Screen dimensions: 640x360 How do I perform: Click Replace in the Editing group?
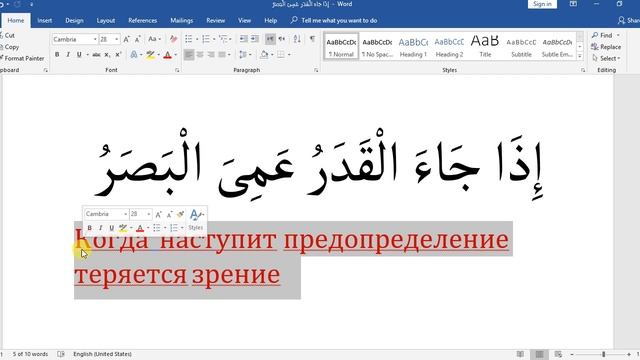(606, 47)
